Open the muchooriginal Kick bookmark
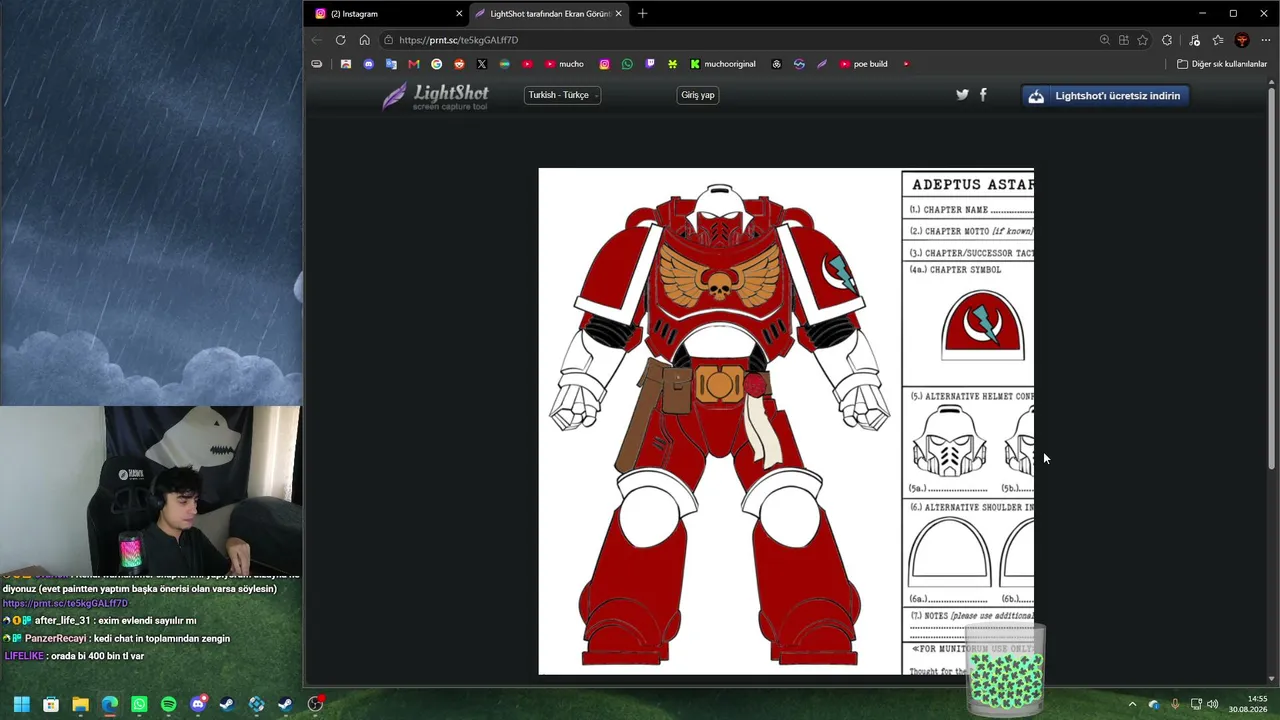 pyautogui.click(x=723, y=64)
